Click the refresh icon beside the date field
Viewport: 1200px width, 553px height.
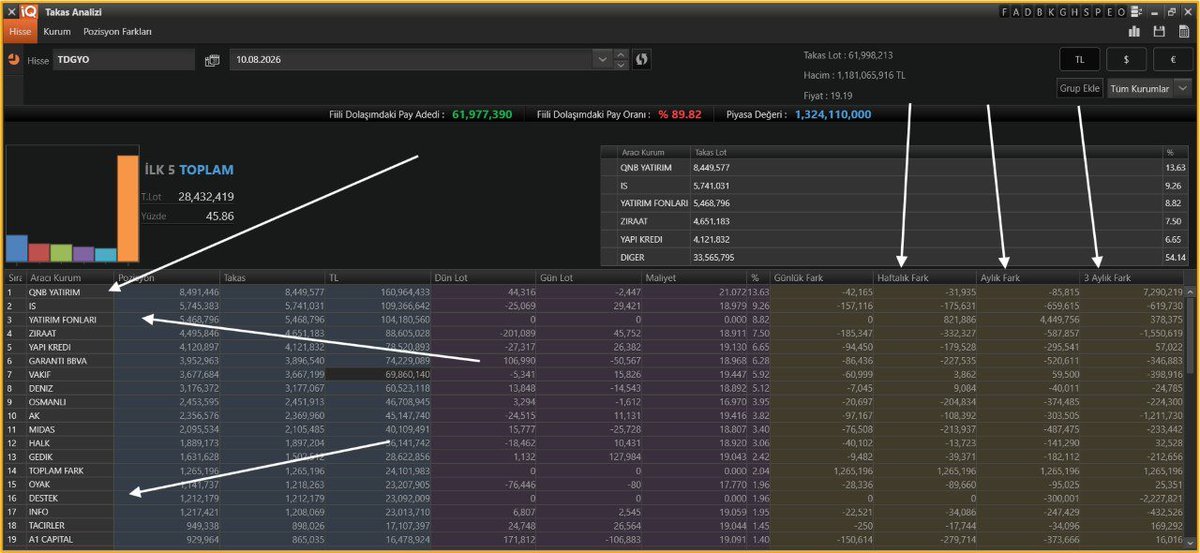(642, 60)
